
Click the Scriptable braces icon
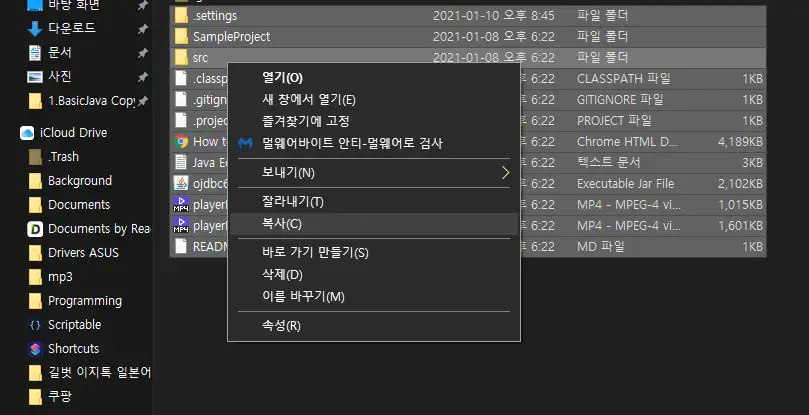coord(35,325)
